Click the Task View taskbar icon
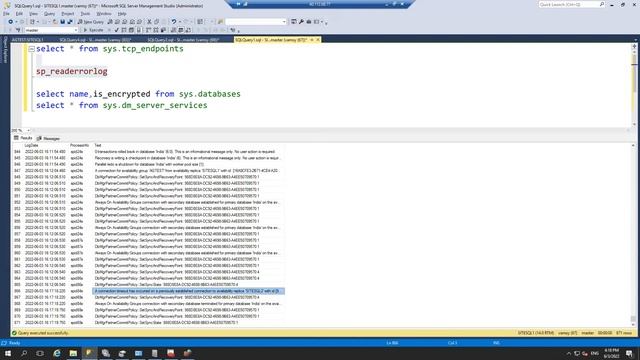Screen dimensions: 640x360 click(40, 353)
